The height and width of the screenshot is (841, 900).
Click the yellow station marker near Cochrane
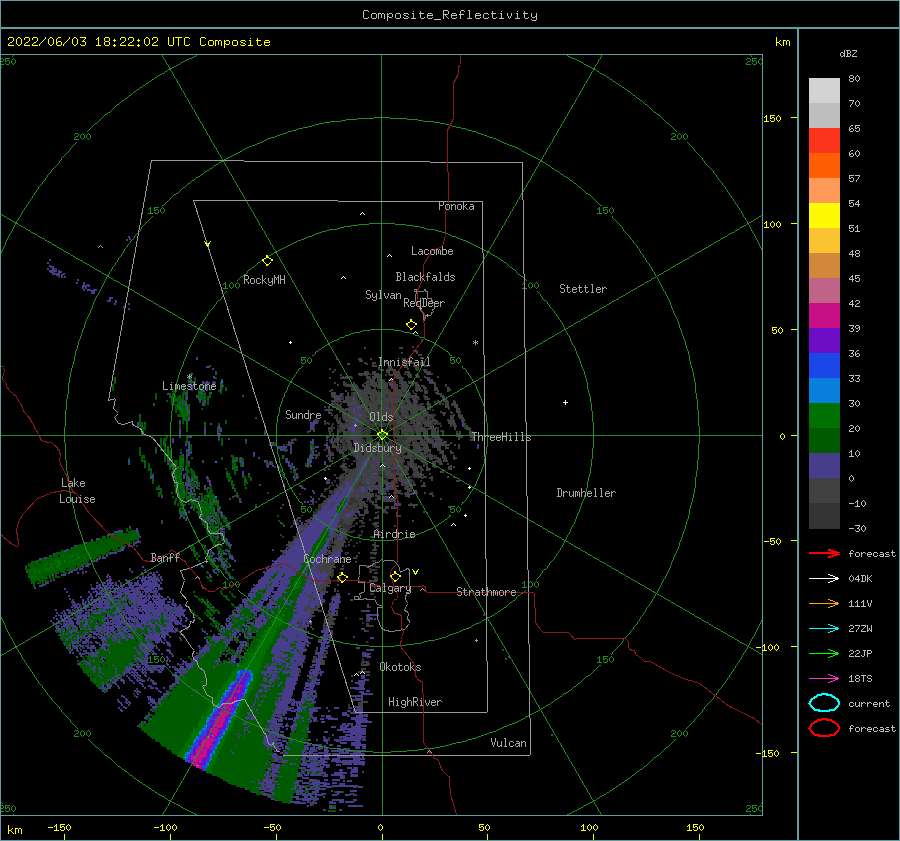(x=343, y=577)
